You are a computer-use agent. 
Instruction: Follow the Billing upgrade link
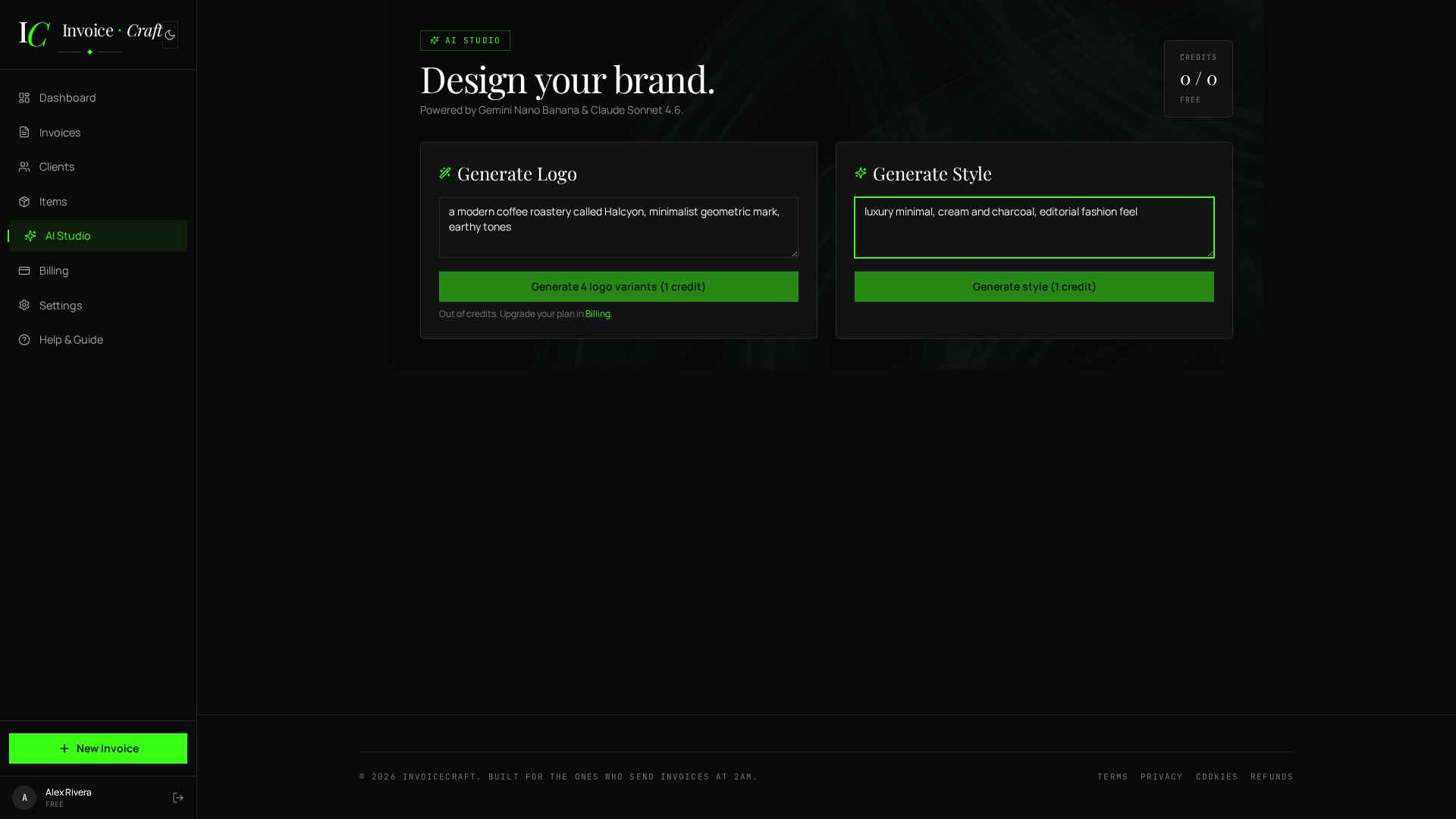[x=598, y=314]
